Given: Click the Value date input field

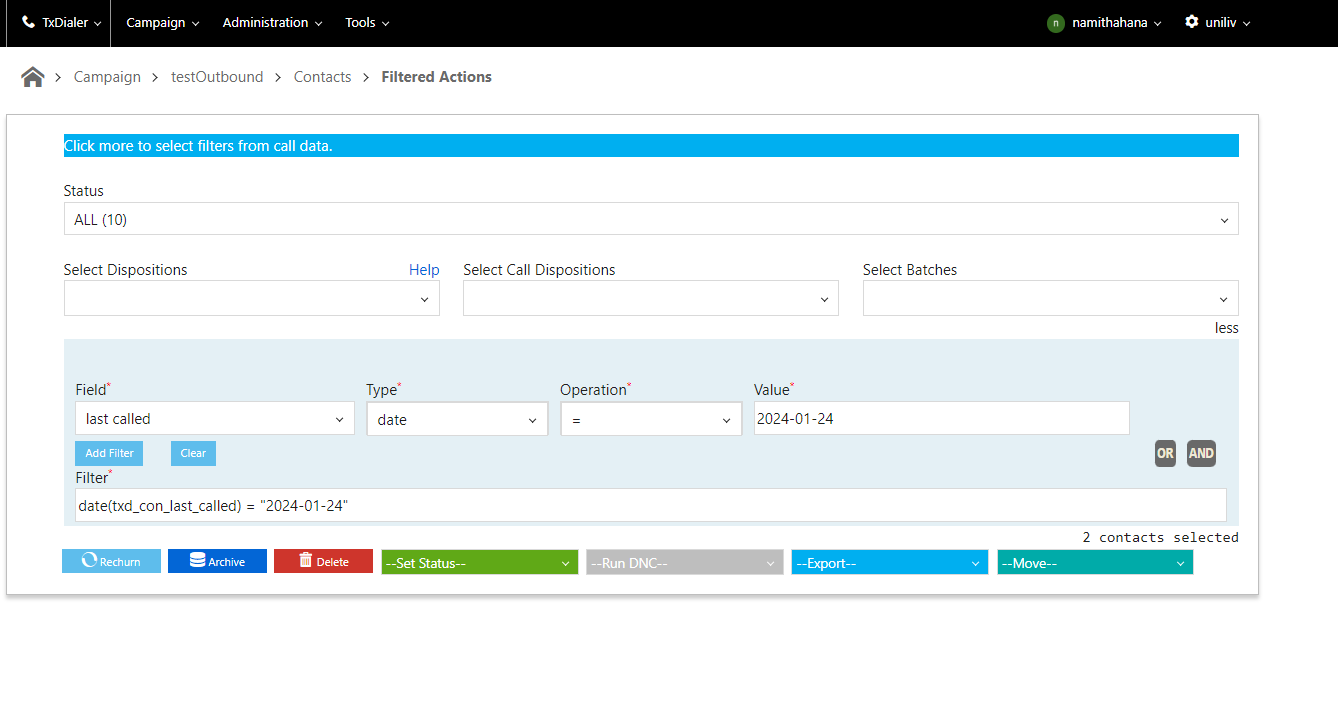Looking at the screenshot, I should tap(941, 419).
